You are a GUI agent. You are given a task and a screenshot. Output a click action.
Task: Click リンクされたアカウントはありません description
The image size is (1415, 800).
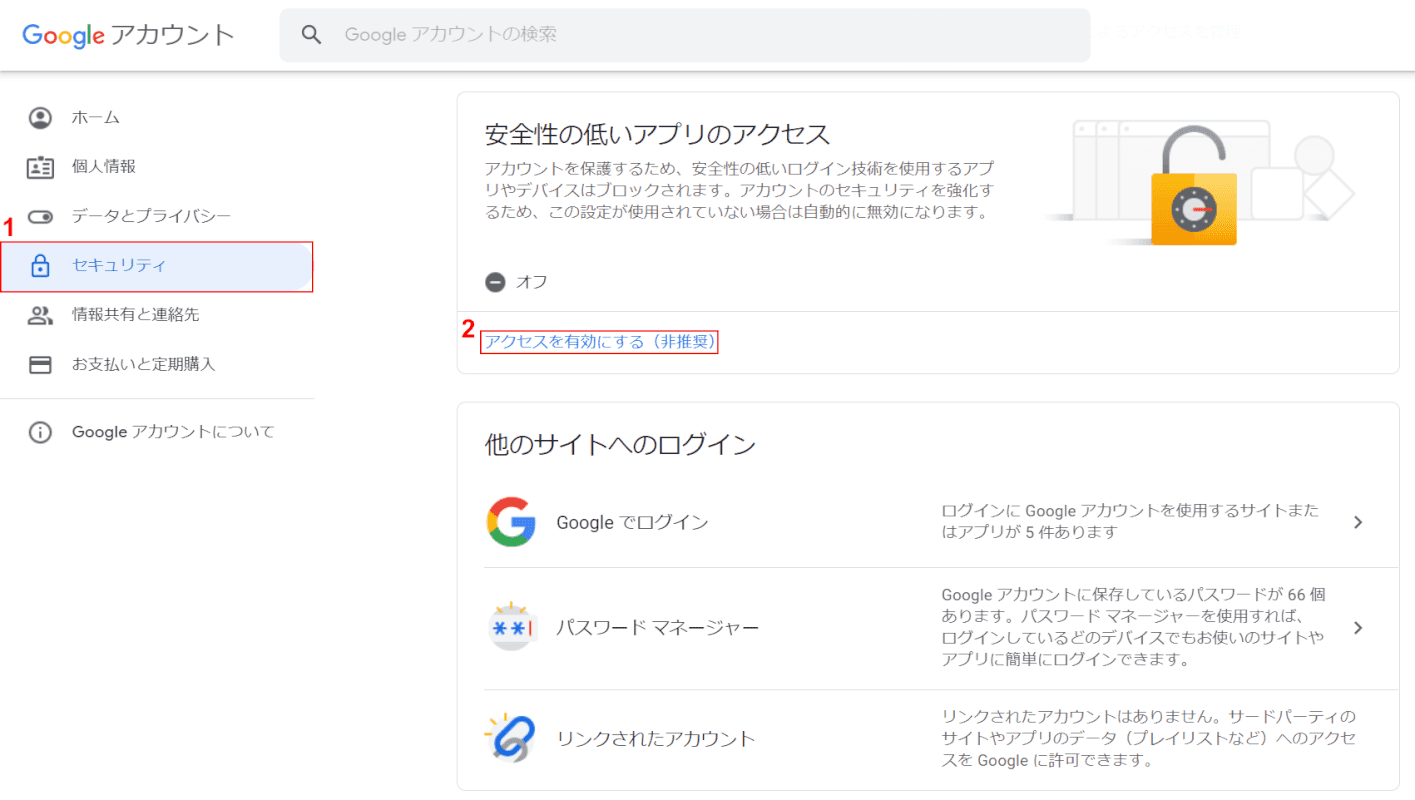pyautogui.click(x=1148, y=738)
